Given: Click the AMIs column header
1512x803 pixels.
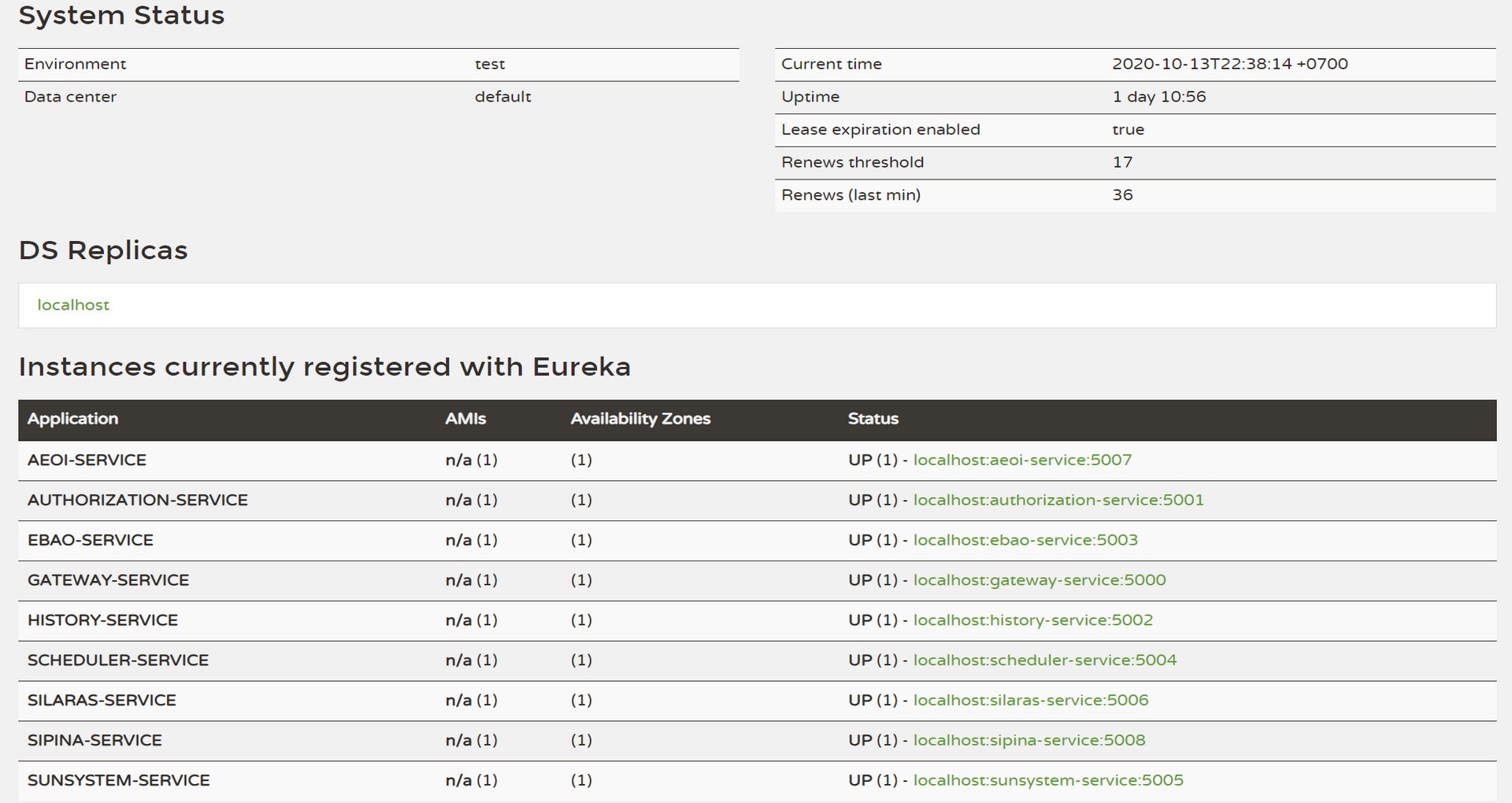Looking at the screenshot, I should tap(464, 419).
